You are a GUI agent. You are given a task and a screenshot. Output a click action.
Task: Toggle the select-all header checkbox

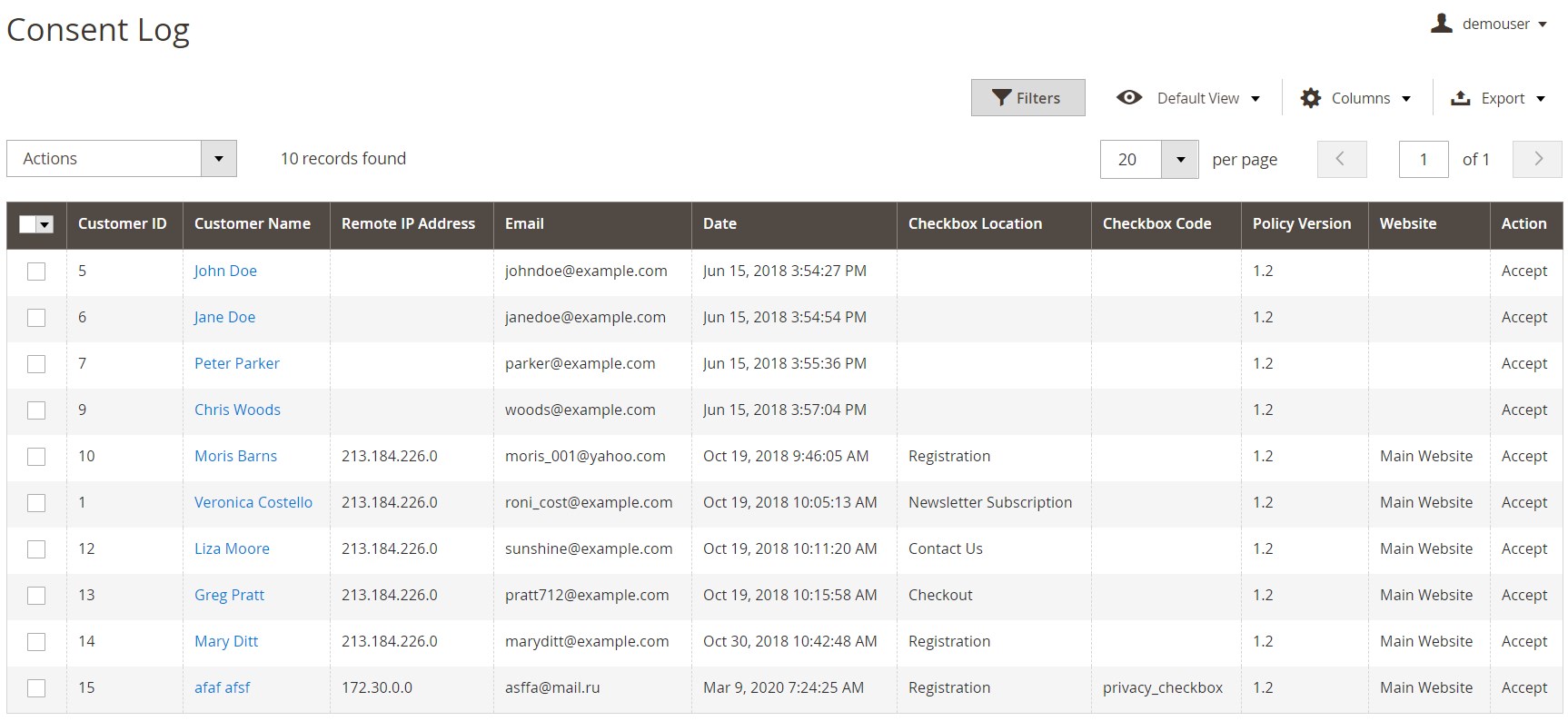click(x=27, y=224)
